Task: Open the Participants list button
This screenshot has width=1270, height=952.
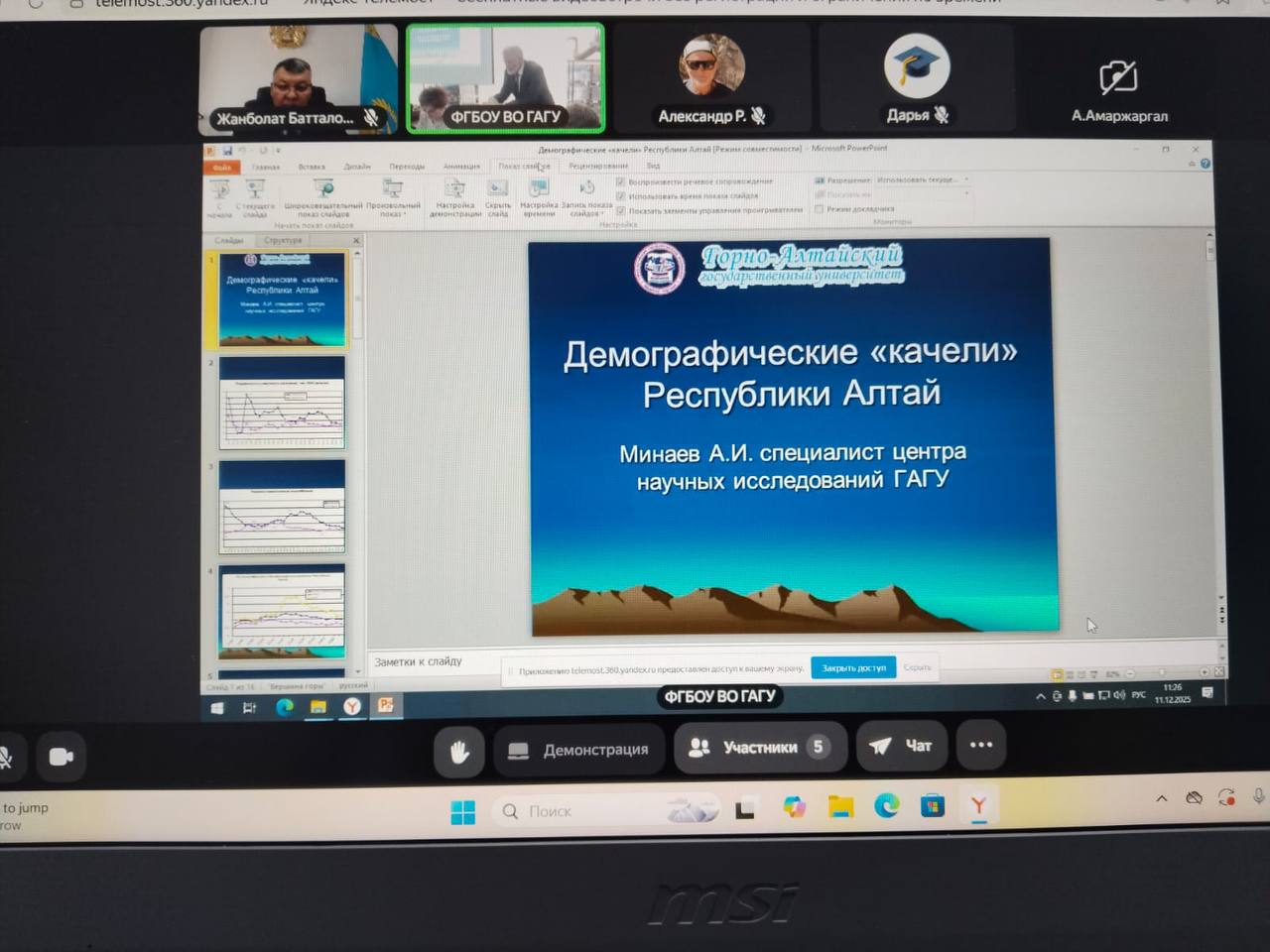Action: [x=759, y=747]
